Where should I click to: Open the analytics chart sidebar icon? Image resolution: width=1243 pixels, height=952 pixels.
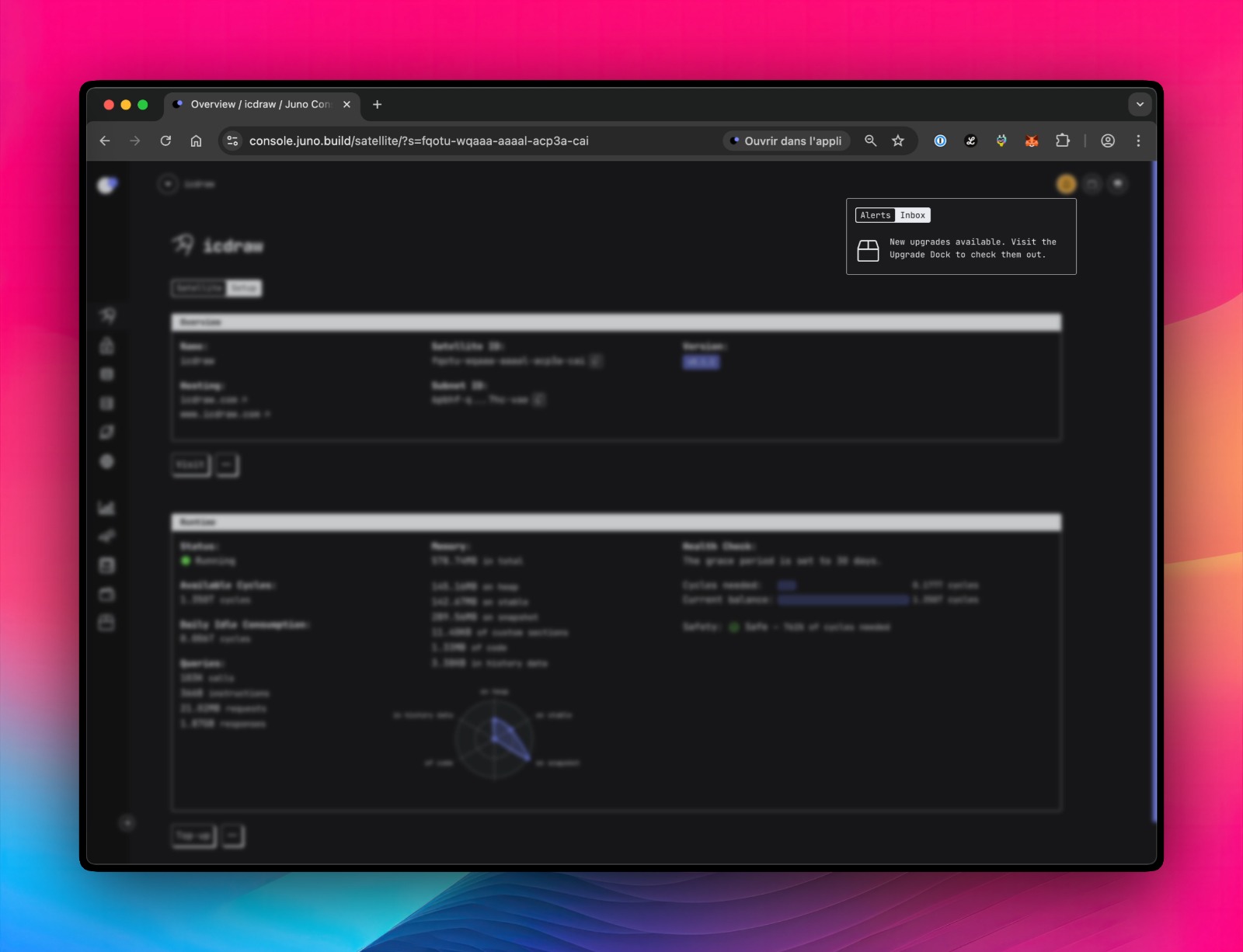(x=106, y=507)
